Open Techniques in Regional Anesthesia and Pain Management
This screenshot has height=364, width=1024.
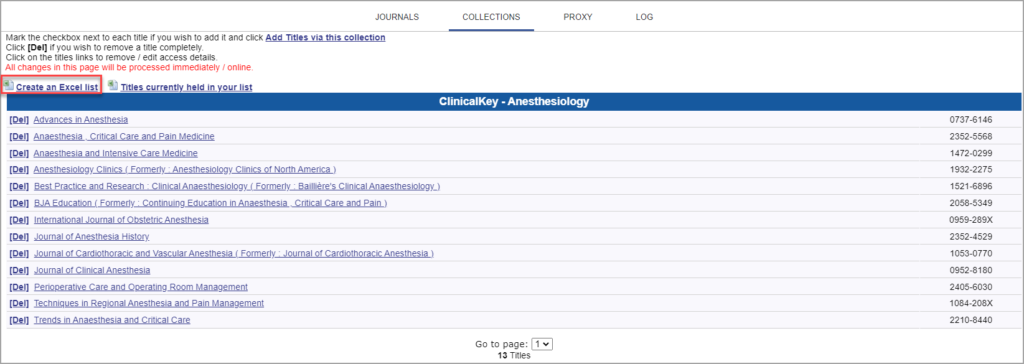(149, 303)
